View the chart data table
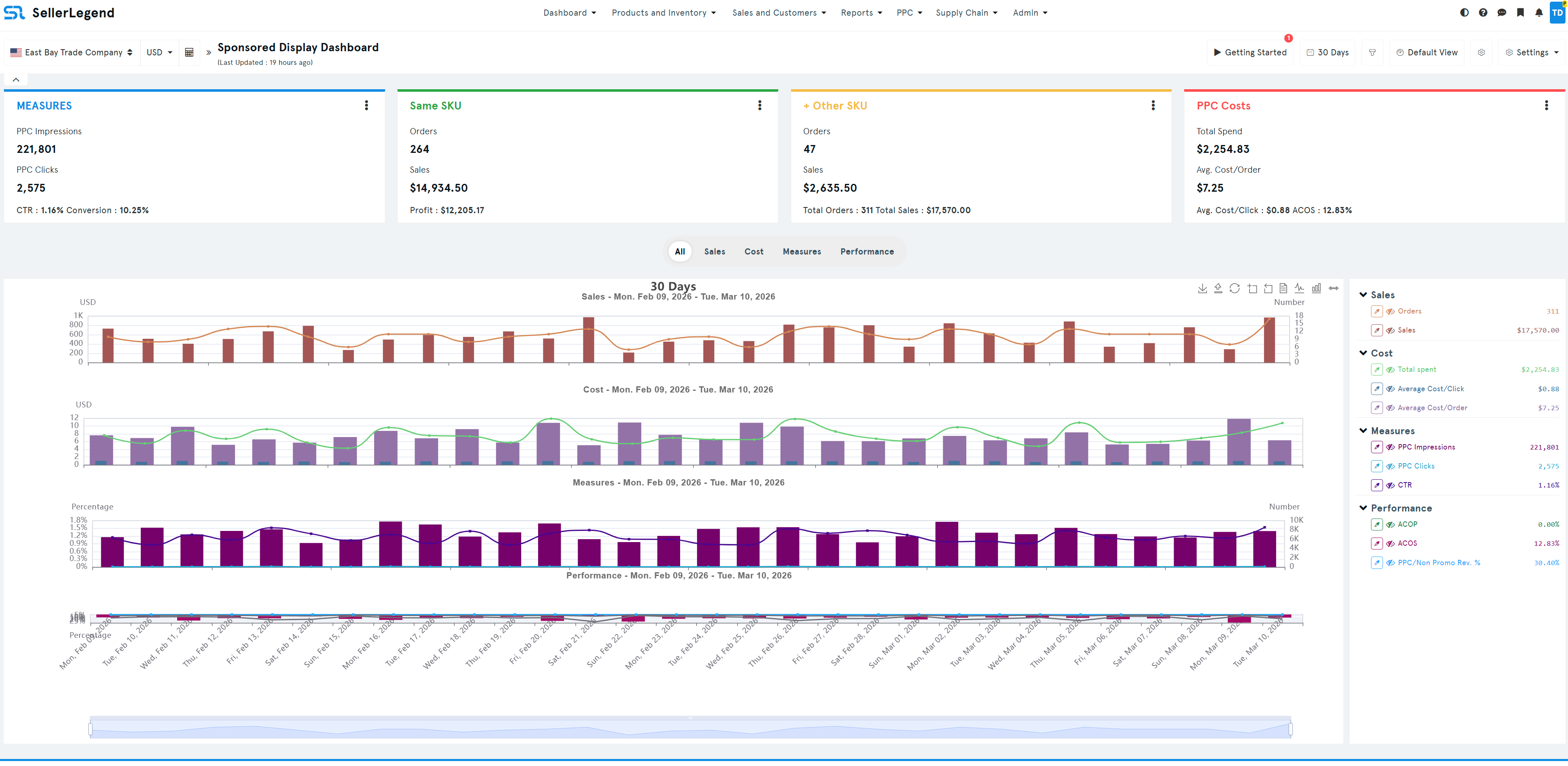The height and width of the screenshot is (766, 1568). [x=1284, y=288]
